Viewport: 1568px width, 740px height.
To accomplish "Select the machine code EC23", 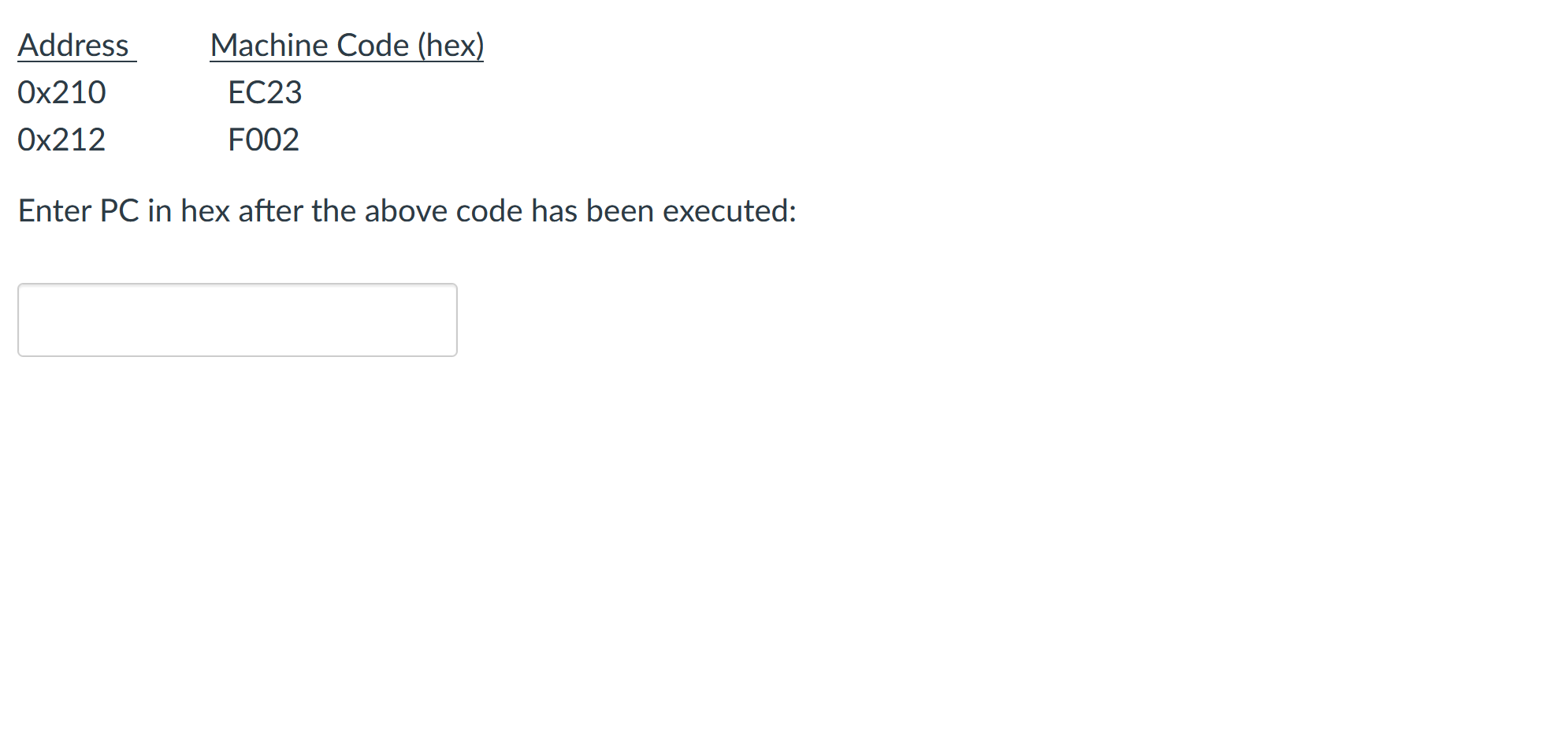I will pos(263,92).
